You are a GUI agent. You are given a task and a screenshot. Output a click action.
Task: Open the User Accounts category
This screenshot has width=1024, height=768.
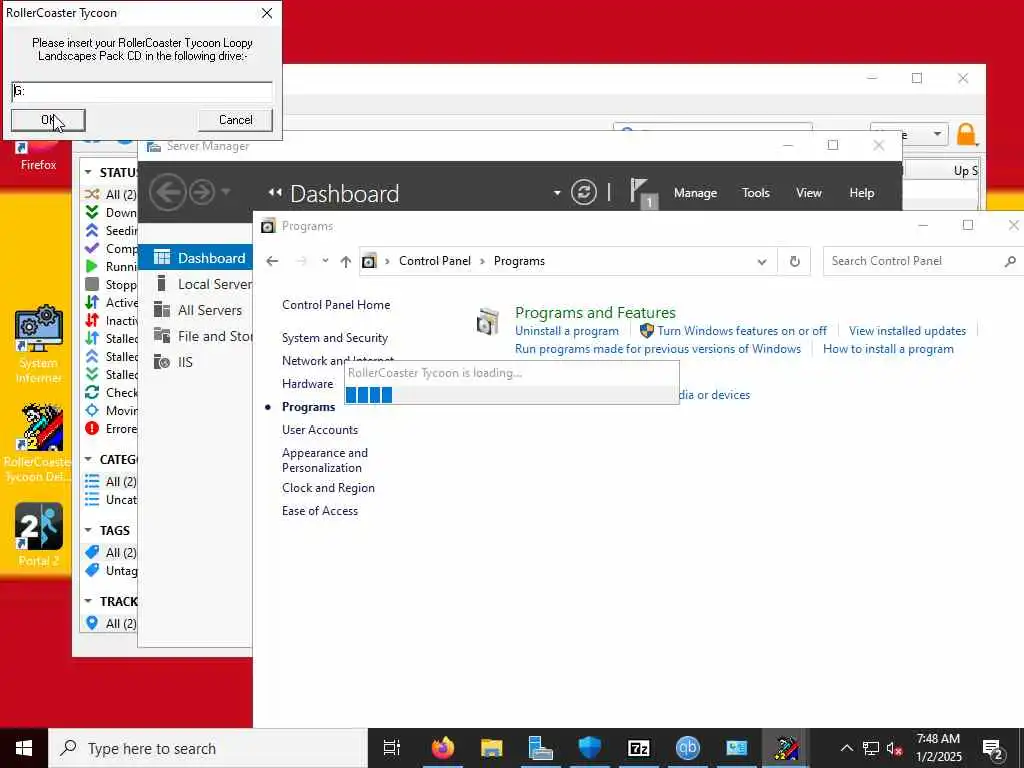[x=319, y=430]
